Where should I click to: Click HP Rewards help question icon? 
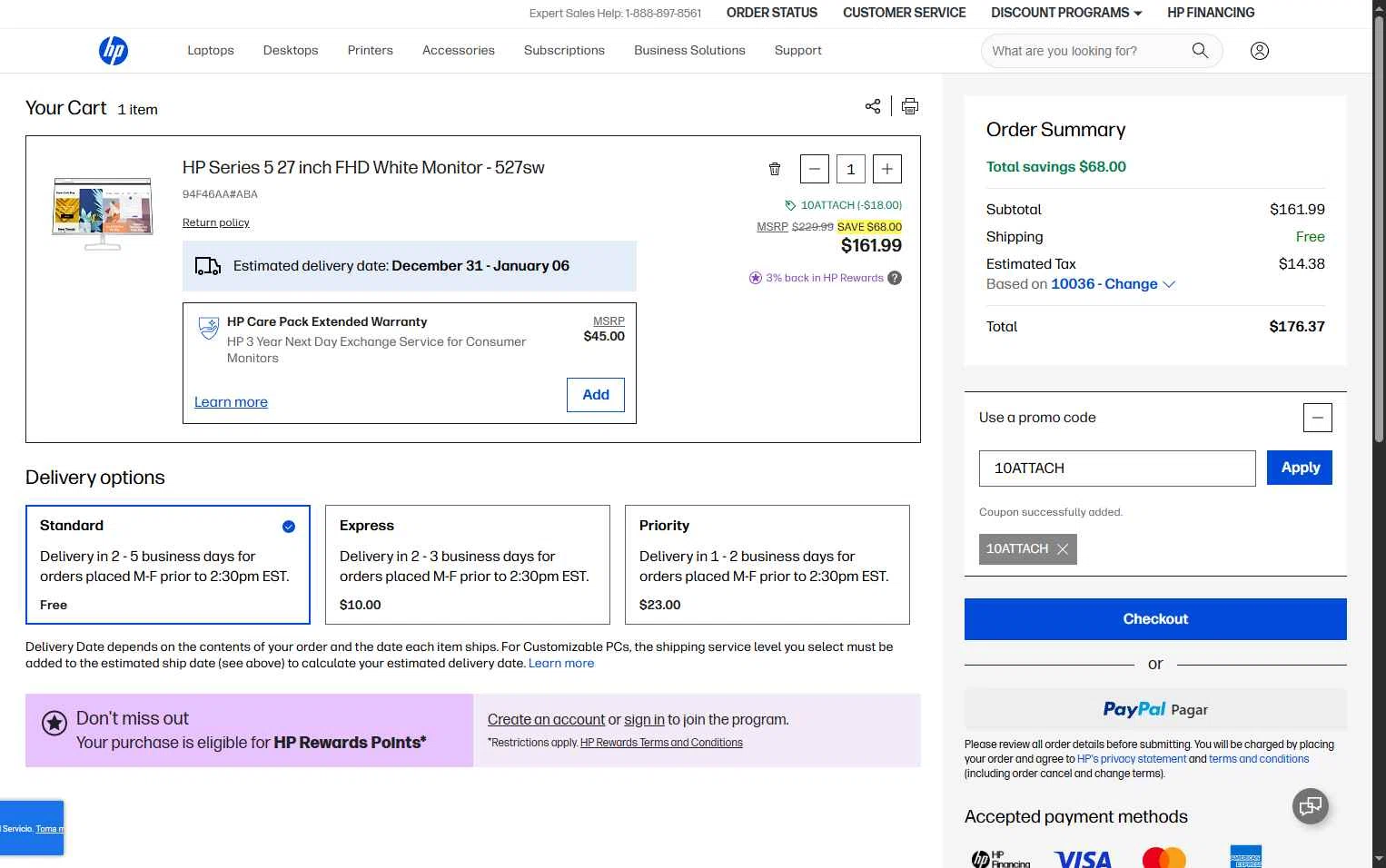coord(895,278)
